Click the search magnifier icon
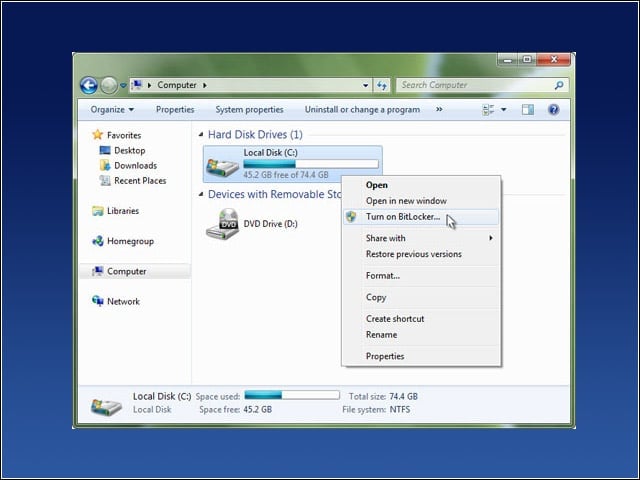Screen dimensions: 640x480 [x=559, y=85]
